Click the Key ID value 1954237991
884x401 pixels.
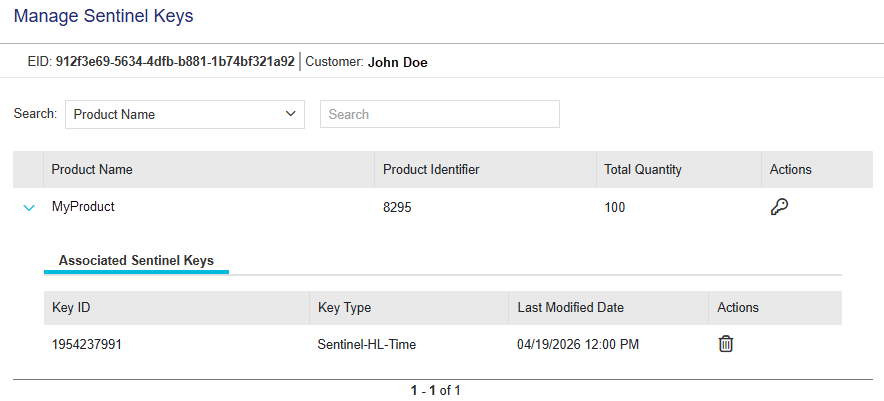point(87,345)
